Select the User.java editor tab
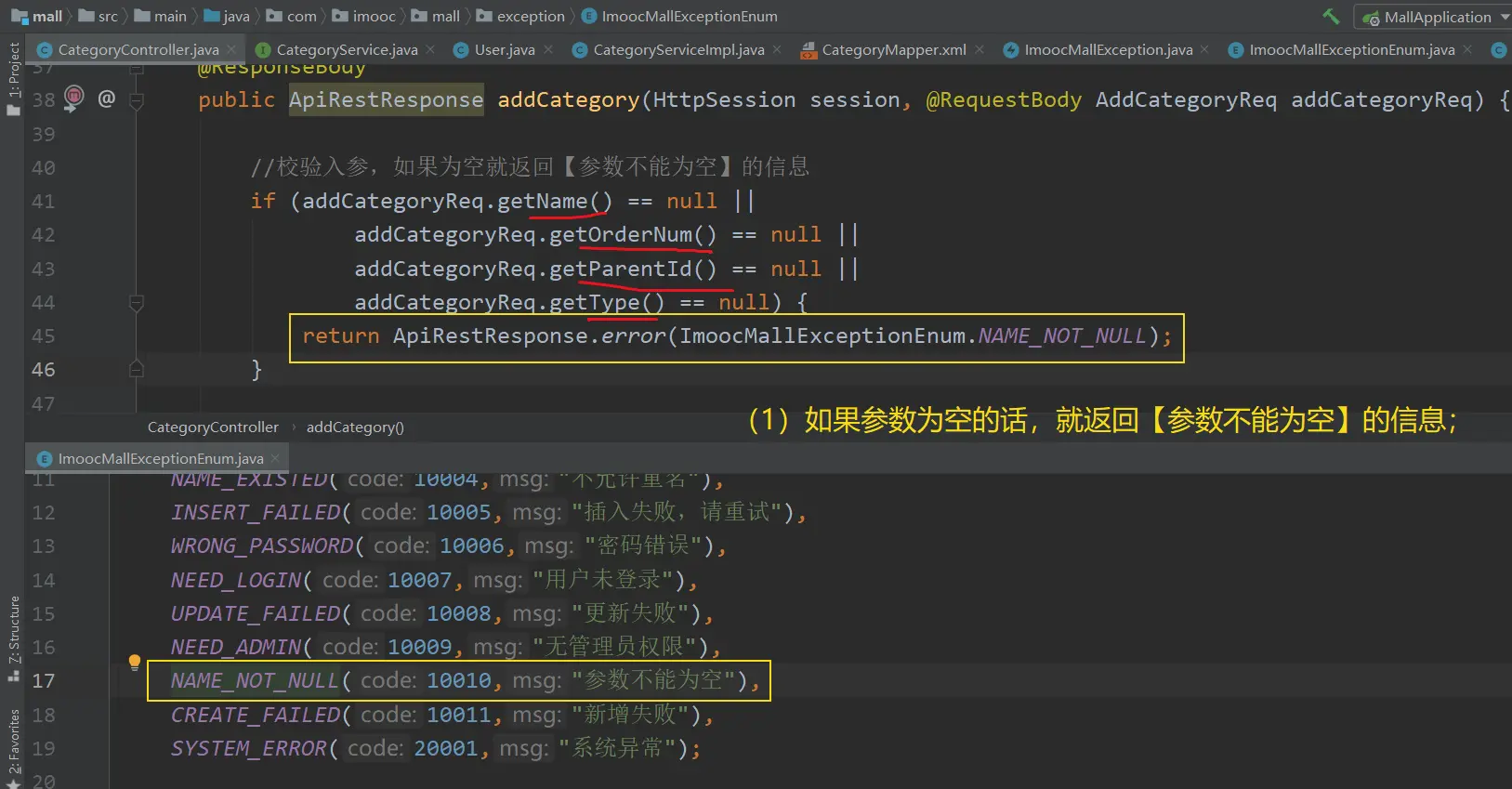Viewport: 1512px width, 789px height. (504, 49)
